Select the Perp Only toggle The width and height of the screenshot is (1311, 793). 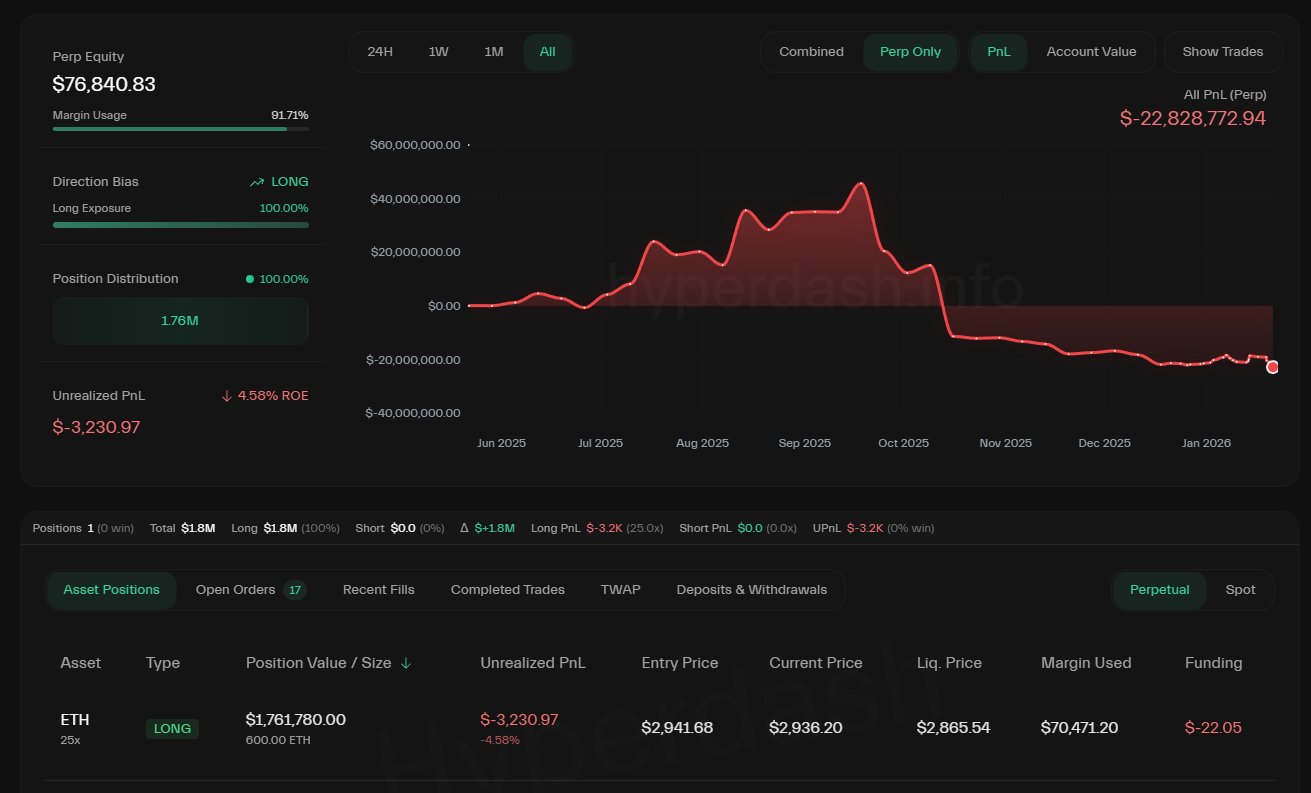(910, 52)
